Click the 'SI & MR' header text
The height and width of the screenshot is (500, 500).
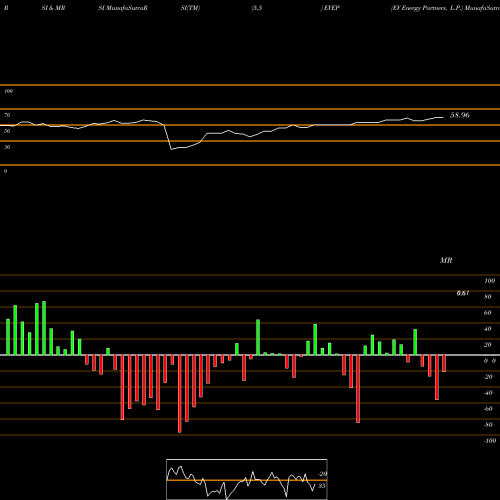coord(53,8)
